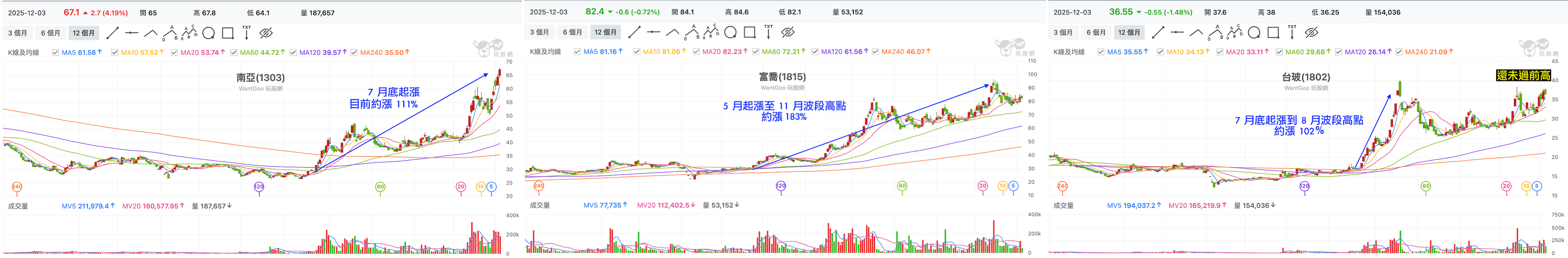Select trend line tool in 南亞(1303) chart
The width and height of the screenshot is (1568, 258).
click(112, 33)
